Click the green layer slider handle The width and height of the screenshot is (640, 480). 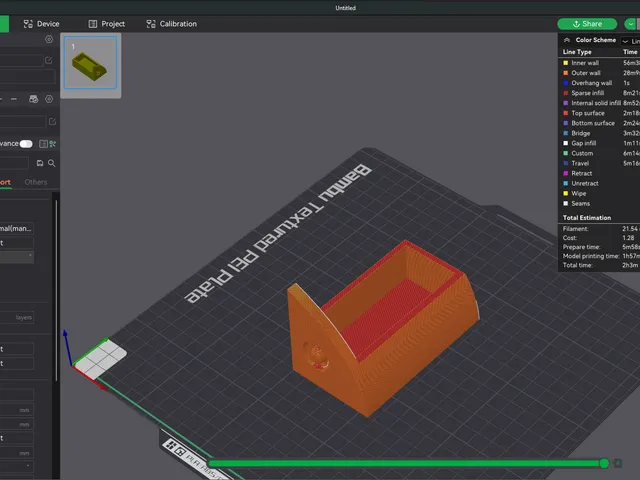(x=604, y=463)
